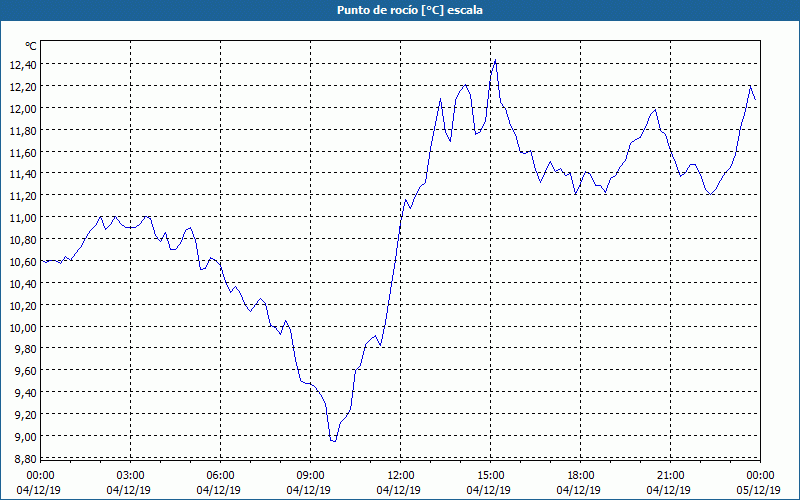This screenshot has height=500, width=800.
Task: Click the 21:00 time label
Action: point(670,476)
